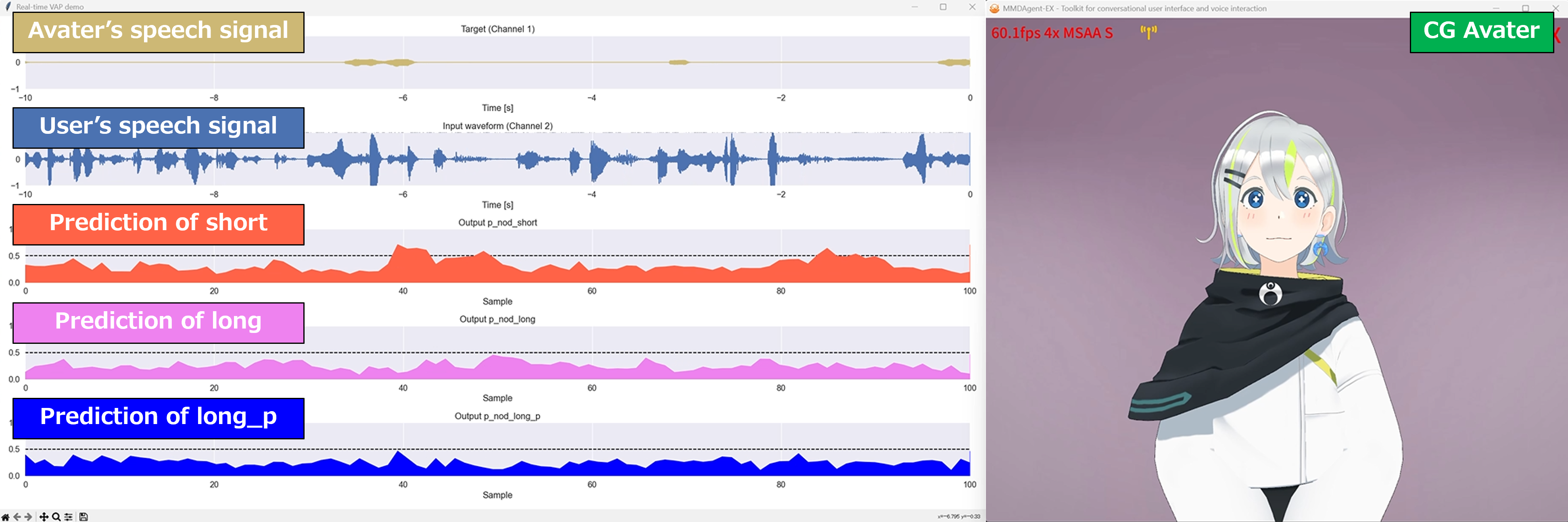Select the Zoom to rectangle tool
The height and width of the screenshot is (522, 1568).
pos(56,516)
